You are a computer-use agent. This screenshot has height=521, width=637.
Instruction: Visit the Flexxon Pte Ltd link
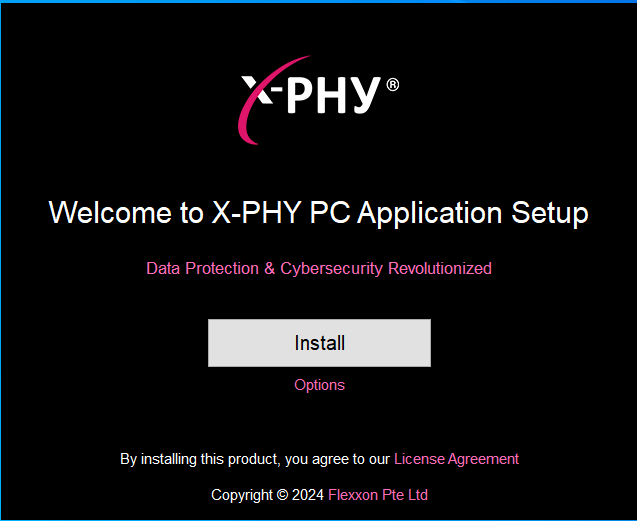378,495
